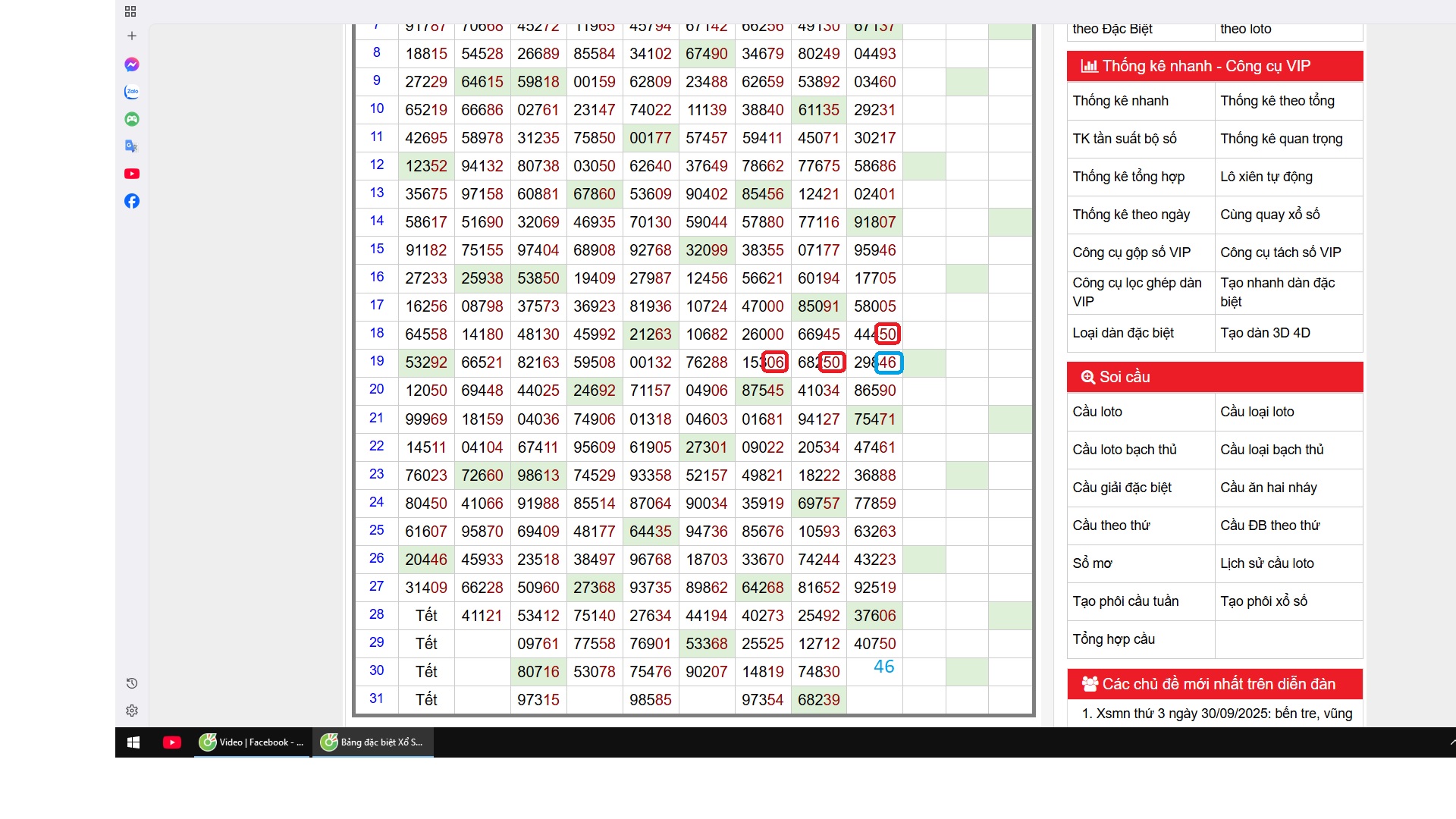Image resolution: width=1456 pixels, height=819 pixels.
Task: Open the Facebook sidebar shortcut
Action: (x=132, y=201)
